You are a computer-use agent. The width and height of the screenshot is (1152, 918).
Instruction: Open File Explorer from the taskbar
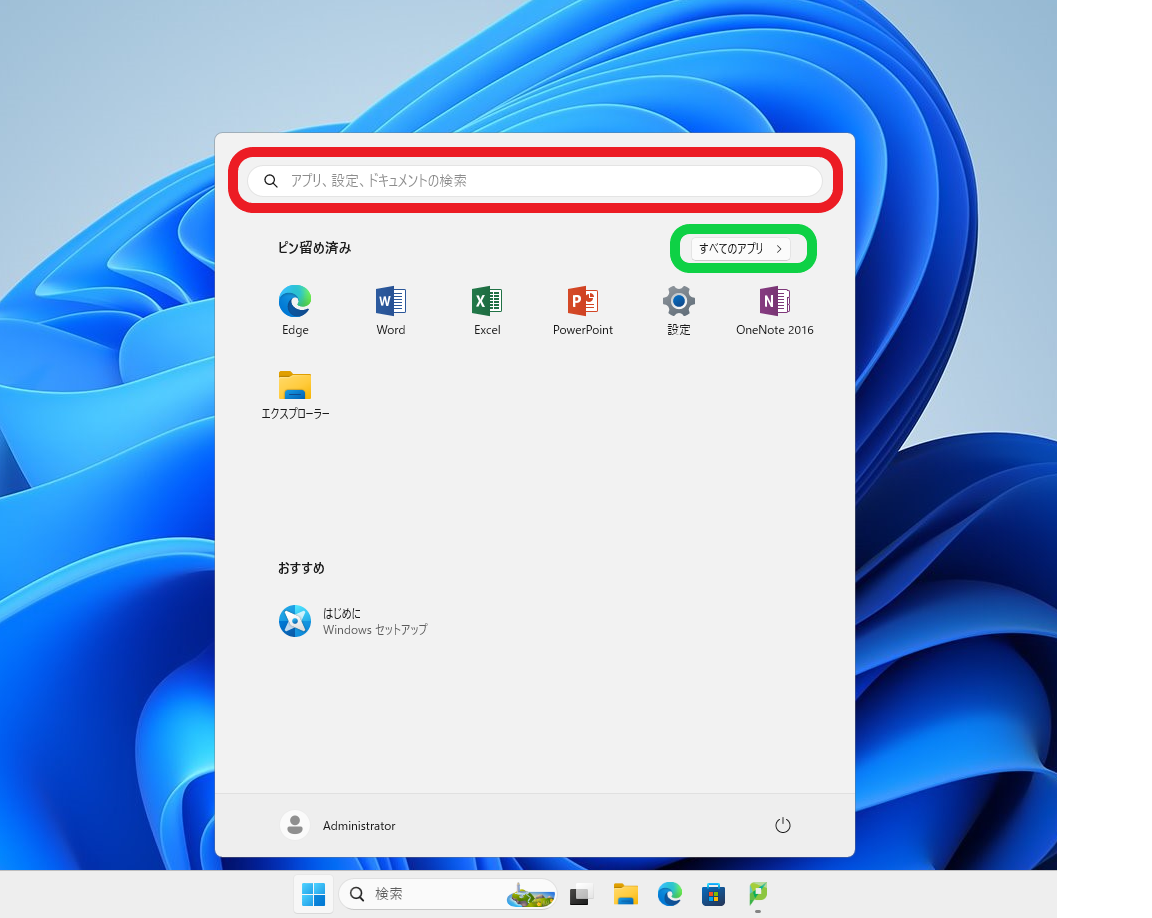(x=625, y=894)
